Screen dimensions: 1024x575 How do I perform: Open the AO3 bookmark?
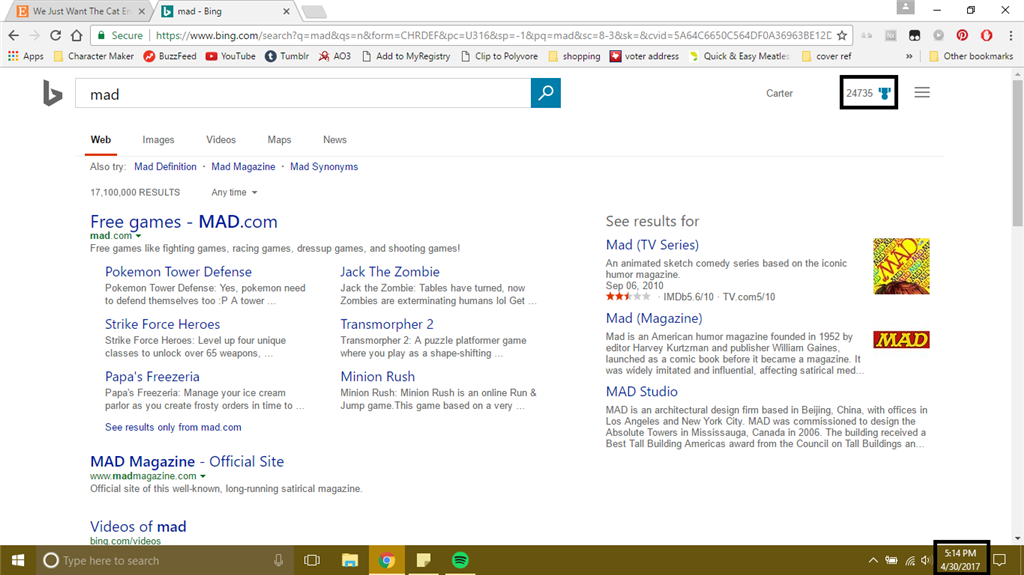coord(334,56)
